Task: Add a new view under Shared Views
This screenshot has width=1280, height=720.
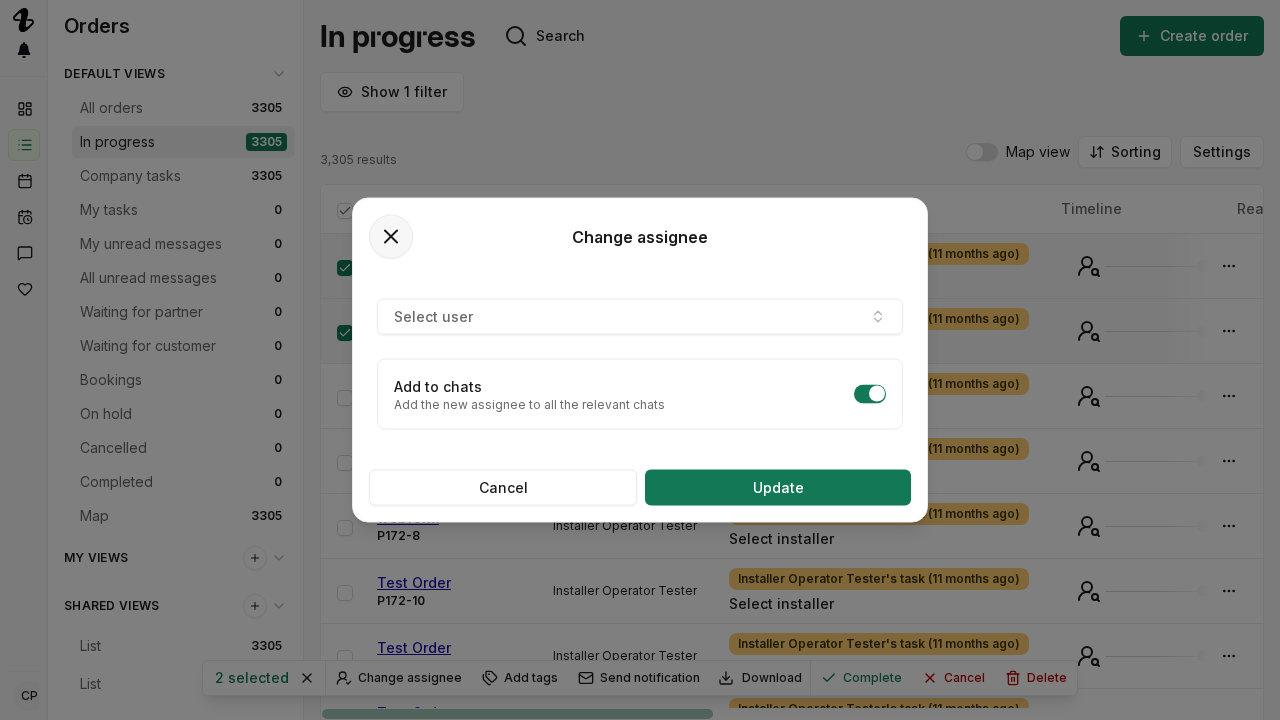Action: pyautogui.click(x=255, y=606)
